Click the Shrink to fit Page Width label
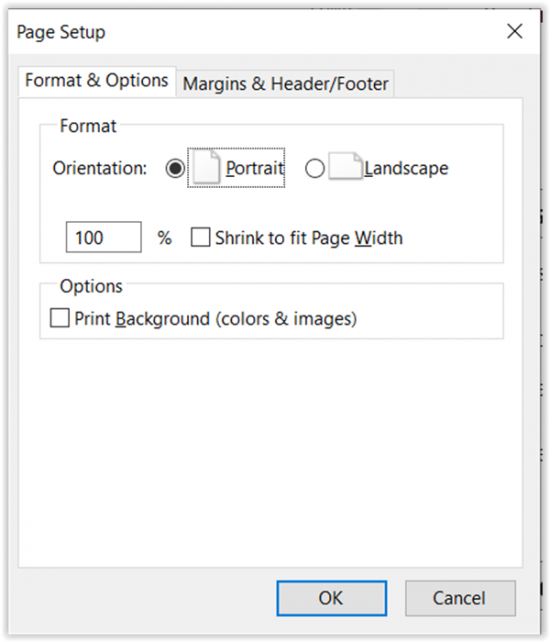 (309, 238)
